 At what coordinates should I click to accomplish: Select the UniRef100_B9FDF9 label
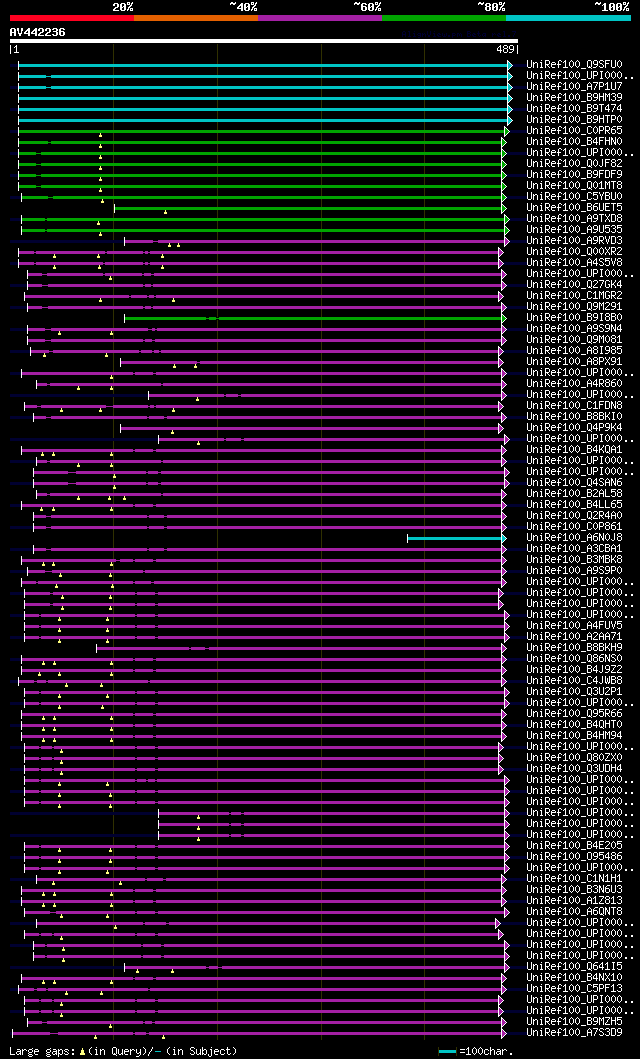tap(575, 174)
